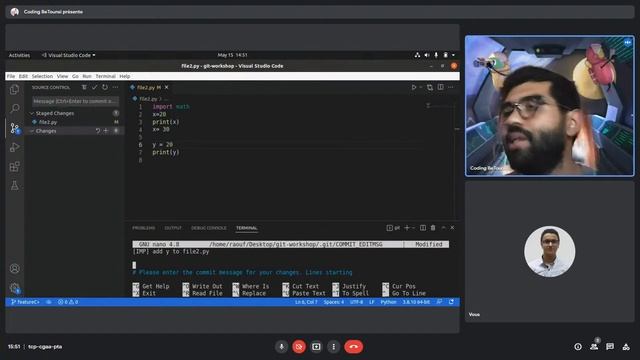The width and height of the screenshot is (640, 360).
Task: Open notifications bell in status bar
Action: (451, 302)
